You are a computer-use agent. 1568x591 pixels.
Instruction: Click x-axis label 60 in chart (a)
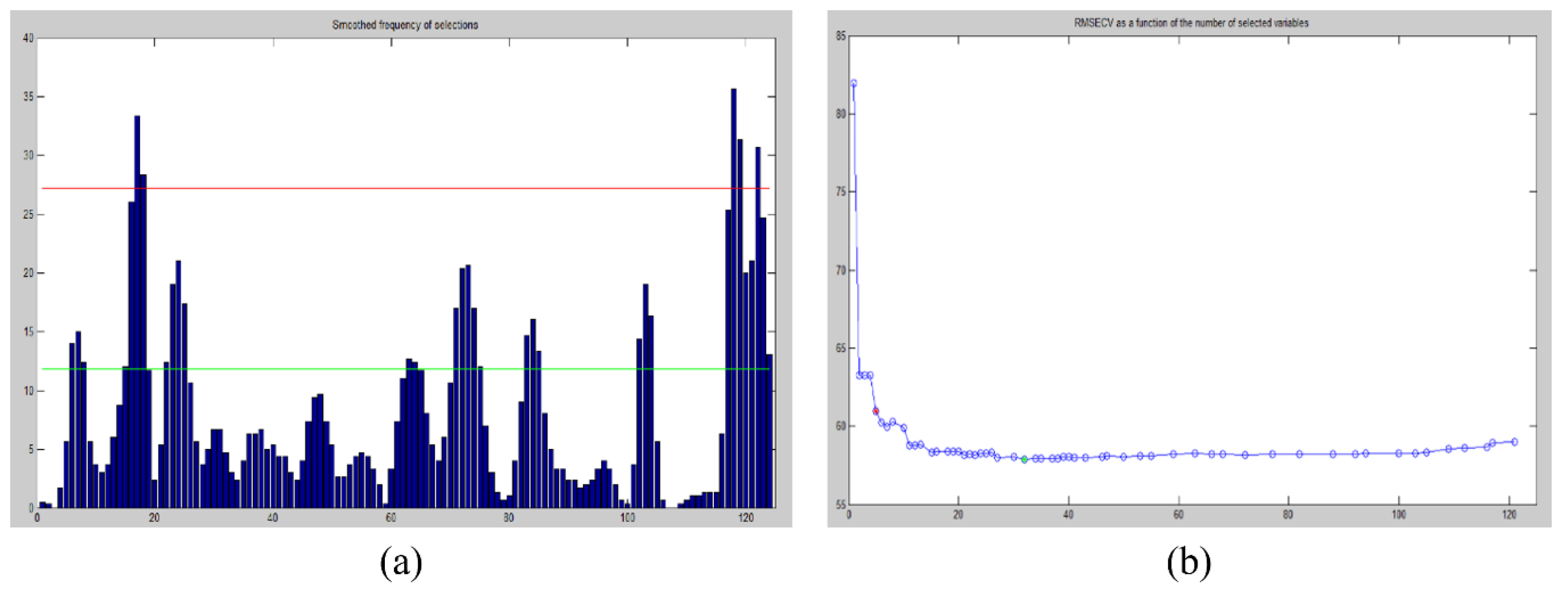coord(390,518)
